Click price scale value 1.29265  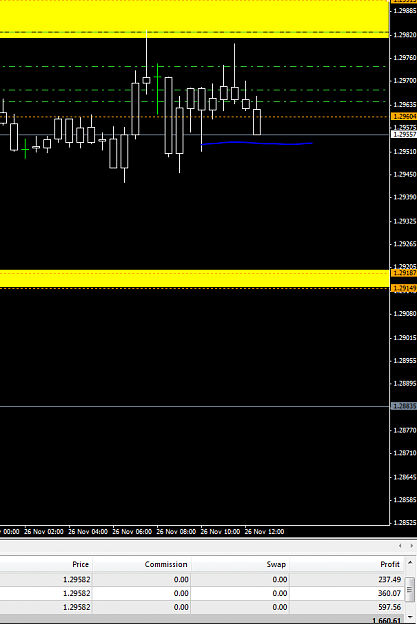pyautogui.click(x=405, y=244)
